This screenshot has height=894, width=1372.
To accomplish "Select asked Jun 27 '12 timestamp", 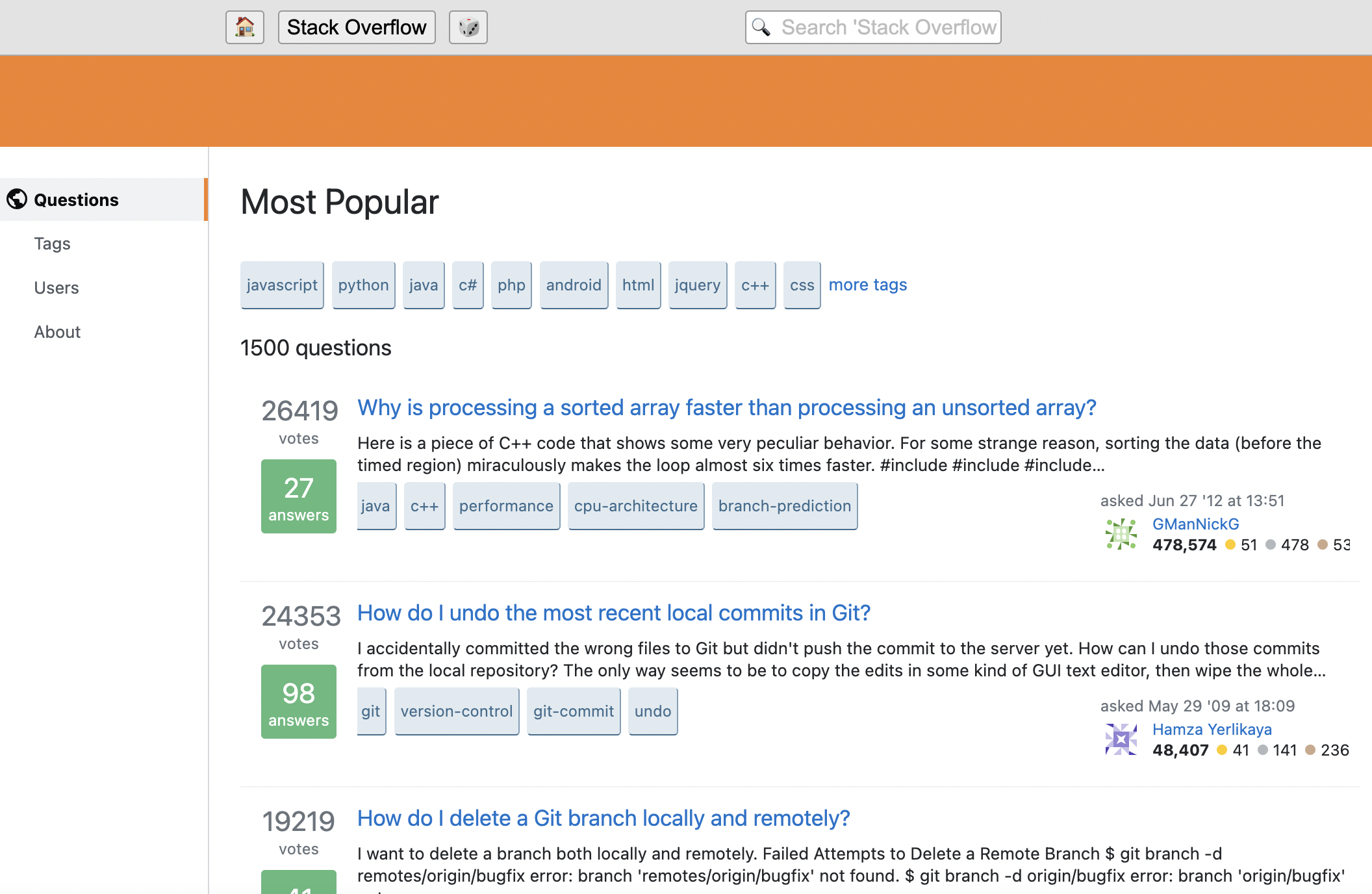I will tap(1193, 501).
